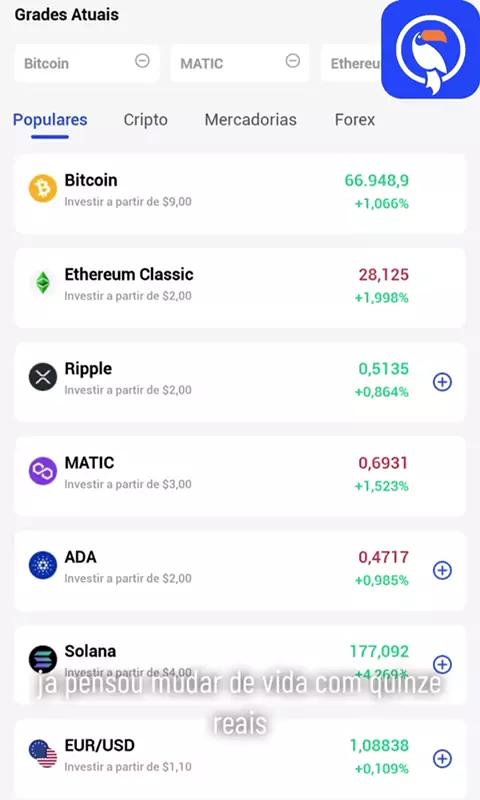Image resolution: width=480 pixels, height=800 pixels.
Task: Switch to the Cripto tab
Action: [145, 119]
